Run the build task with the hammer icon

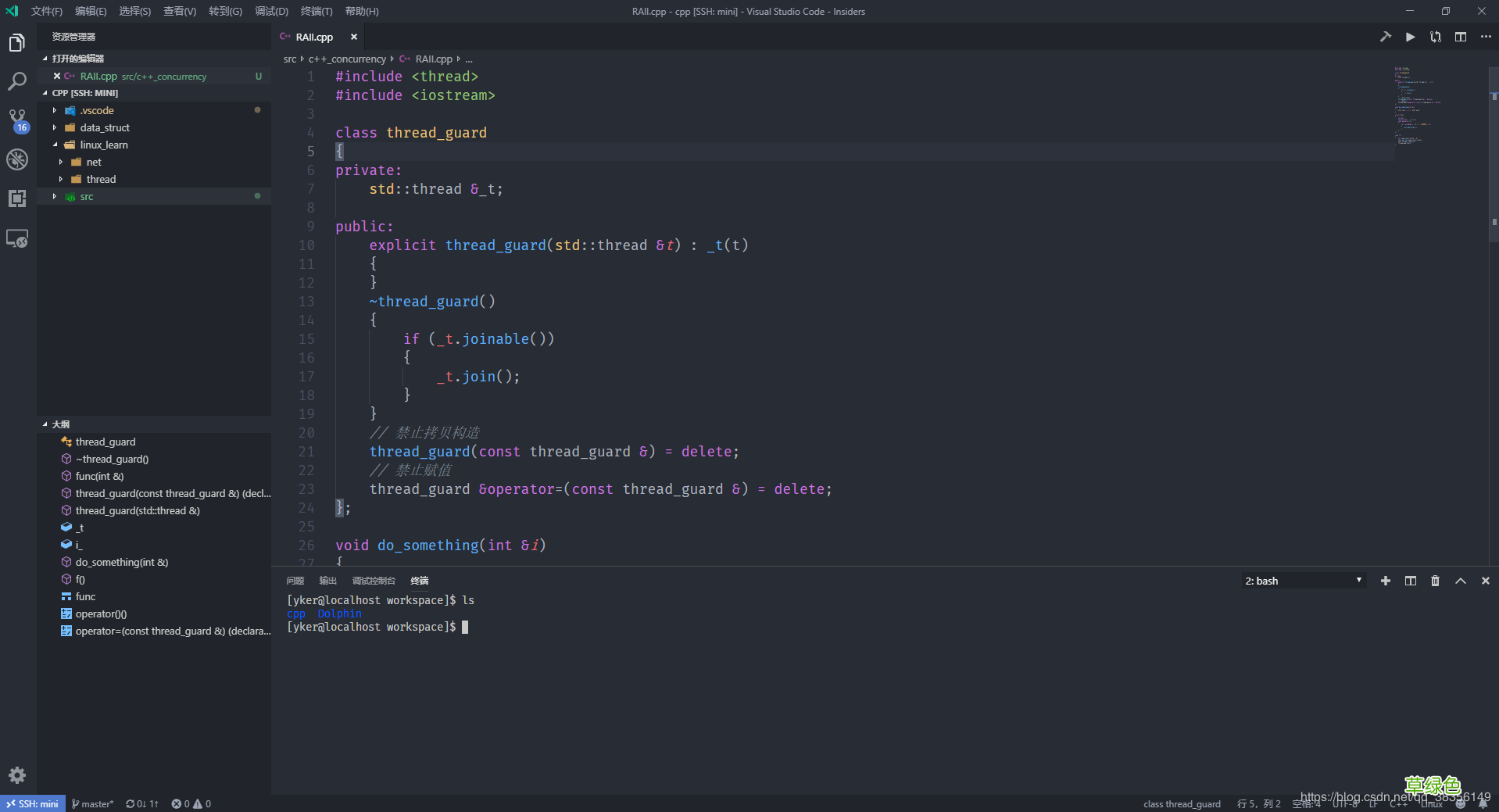[1384, 36]
